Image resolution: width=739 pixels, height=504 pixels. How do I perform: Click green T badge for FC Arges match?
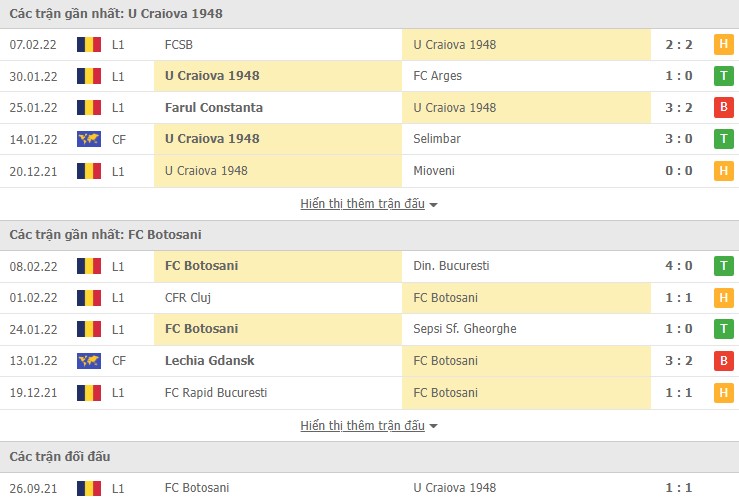[x=723, y=76]
